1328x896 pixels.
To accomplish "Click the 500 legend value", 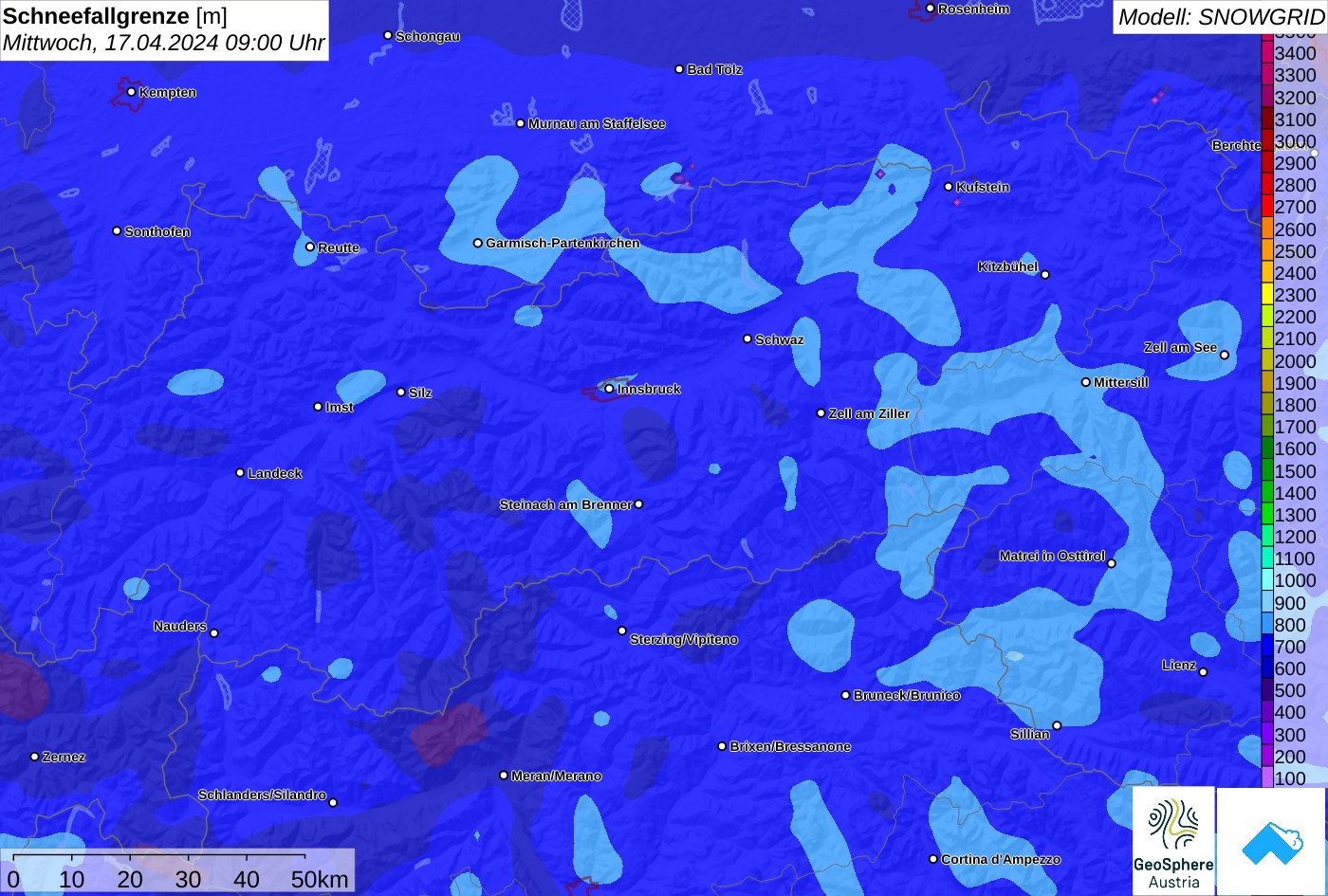I will click(1290, 690).
